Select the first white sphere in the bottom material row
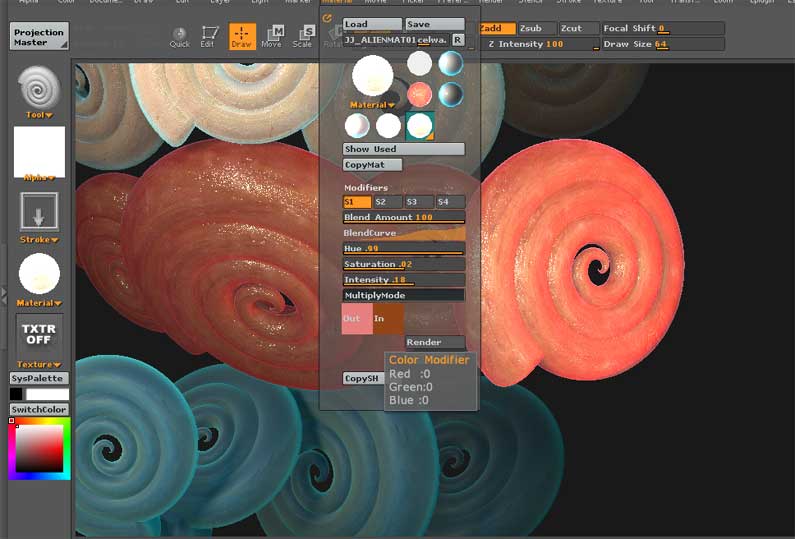This screenshot has height=539, width=795. click(x=357, y=125)
